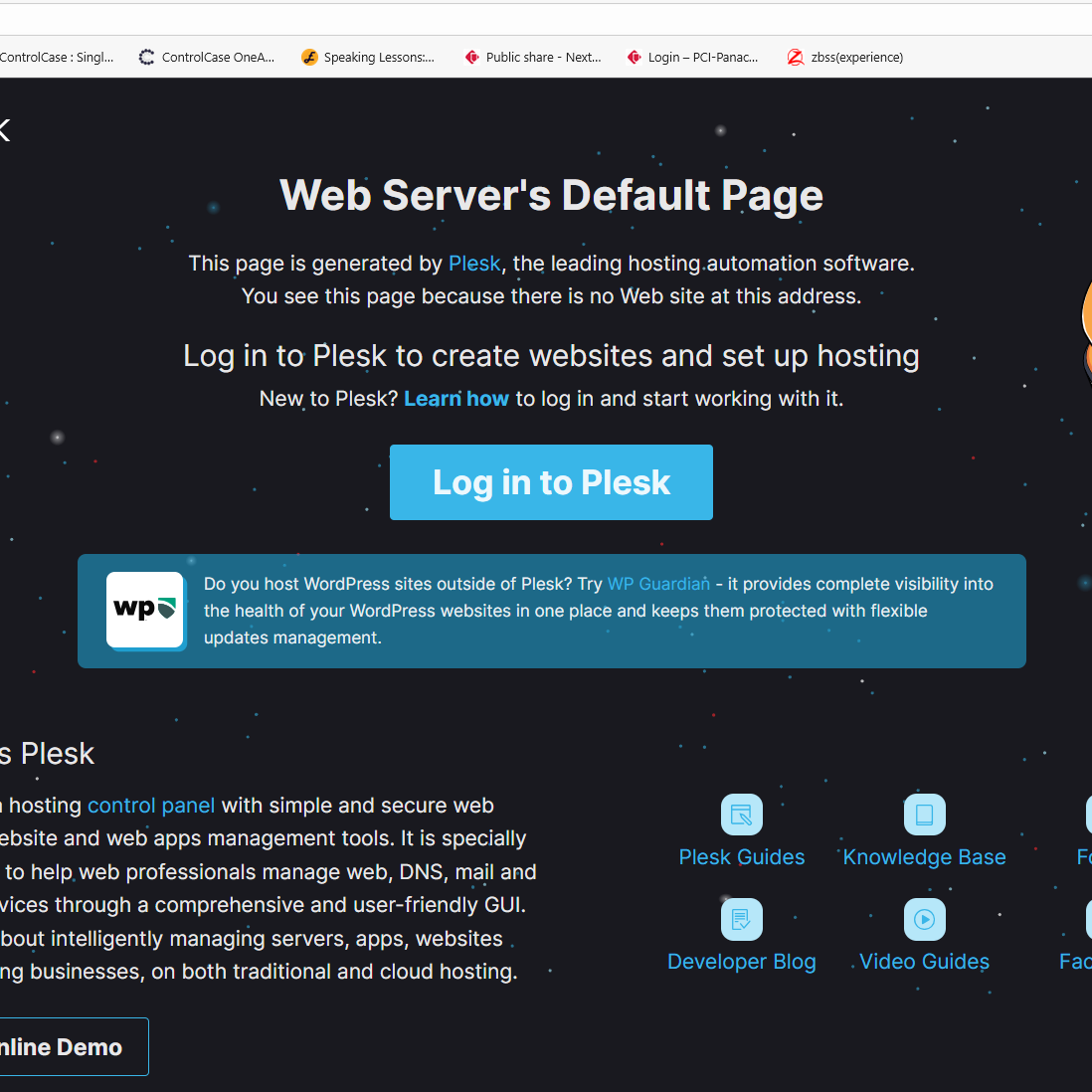Click the browser address bar
1092x1092 pixels.
pos(546,20)
